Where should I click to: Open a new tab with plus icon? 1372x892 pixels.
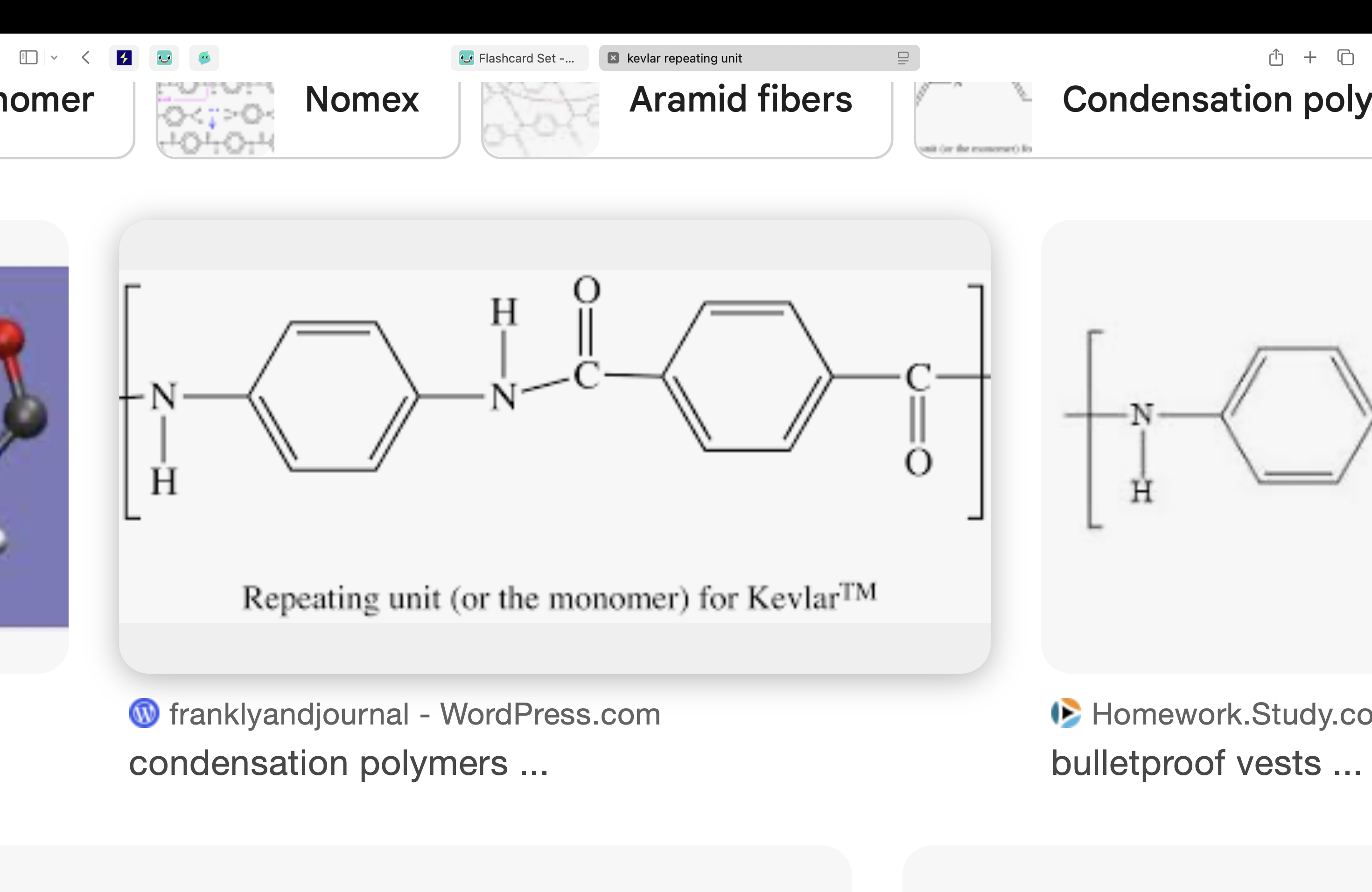pos(1310,58)
